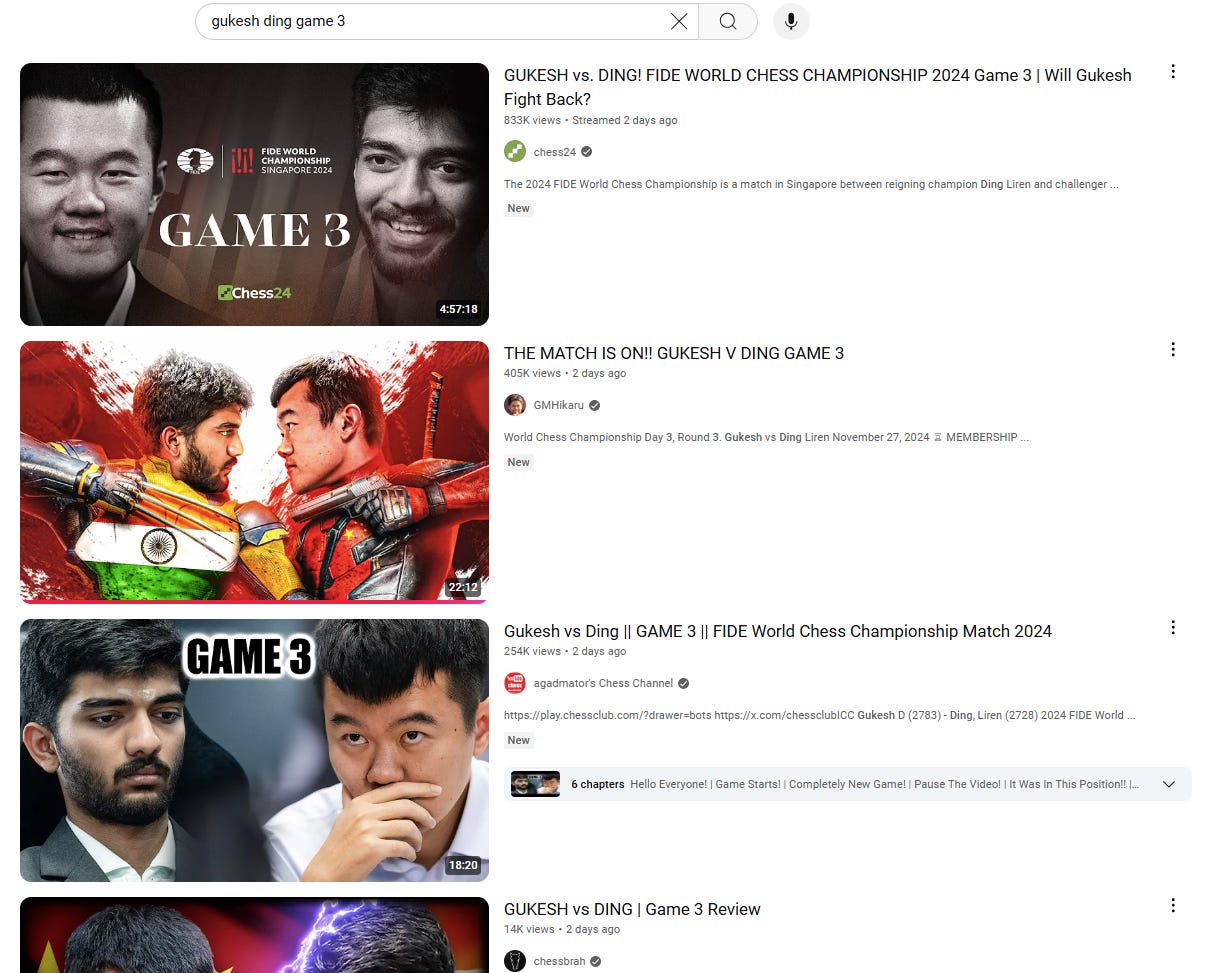This screenshot has width=1205, height=973.
Task: Start voice search with the microphone icon
Action: click(x=791, y=21)
